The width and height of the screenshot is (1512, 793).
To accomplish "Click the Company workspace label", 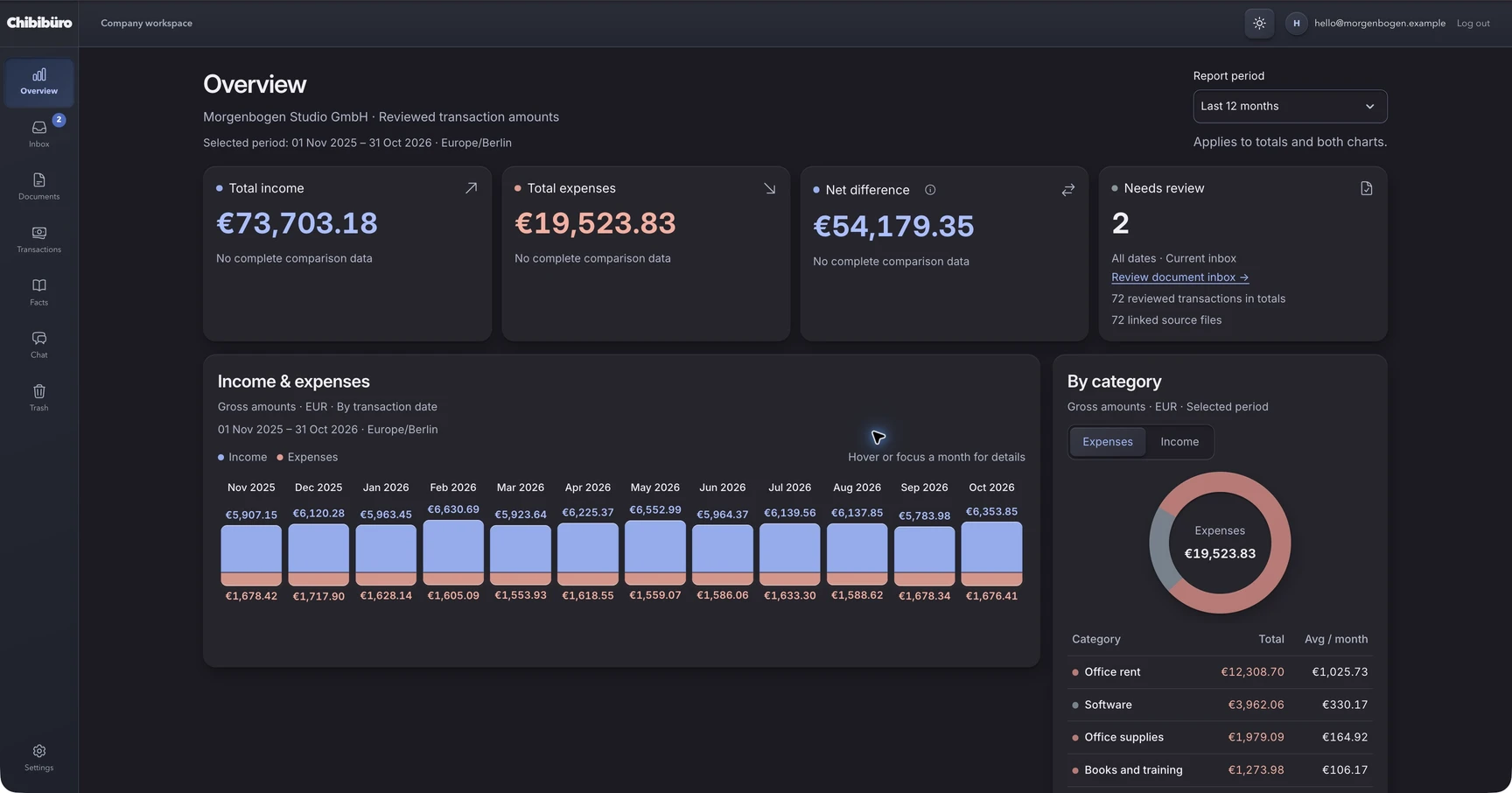I will tap(146, 24).
